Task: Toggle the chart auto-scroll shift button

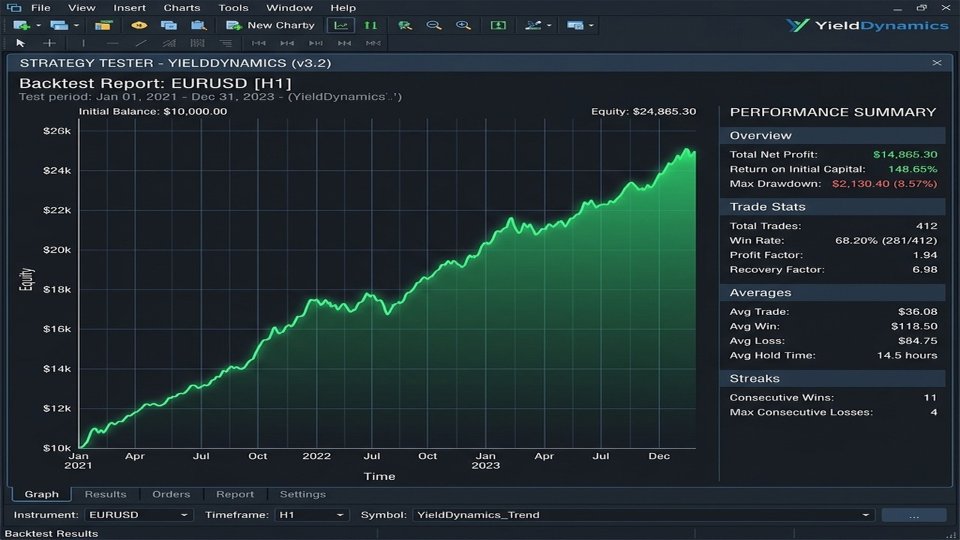Action: click(498, 25)
